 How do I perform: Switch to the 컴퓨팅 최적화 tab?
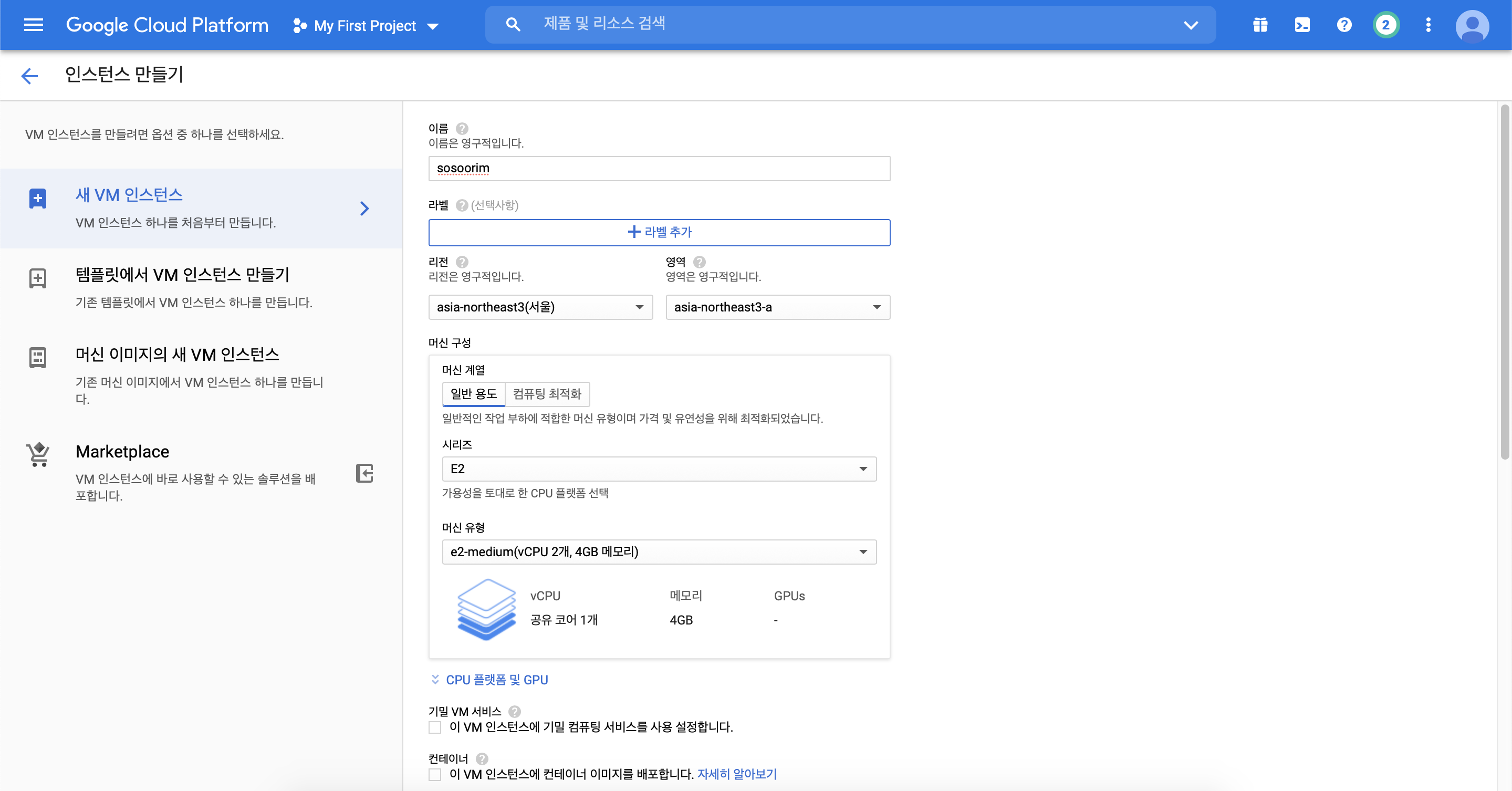547,394
